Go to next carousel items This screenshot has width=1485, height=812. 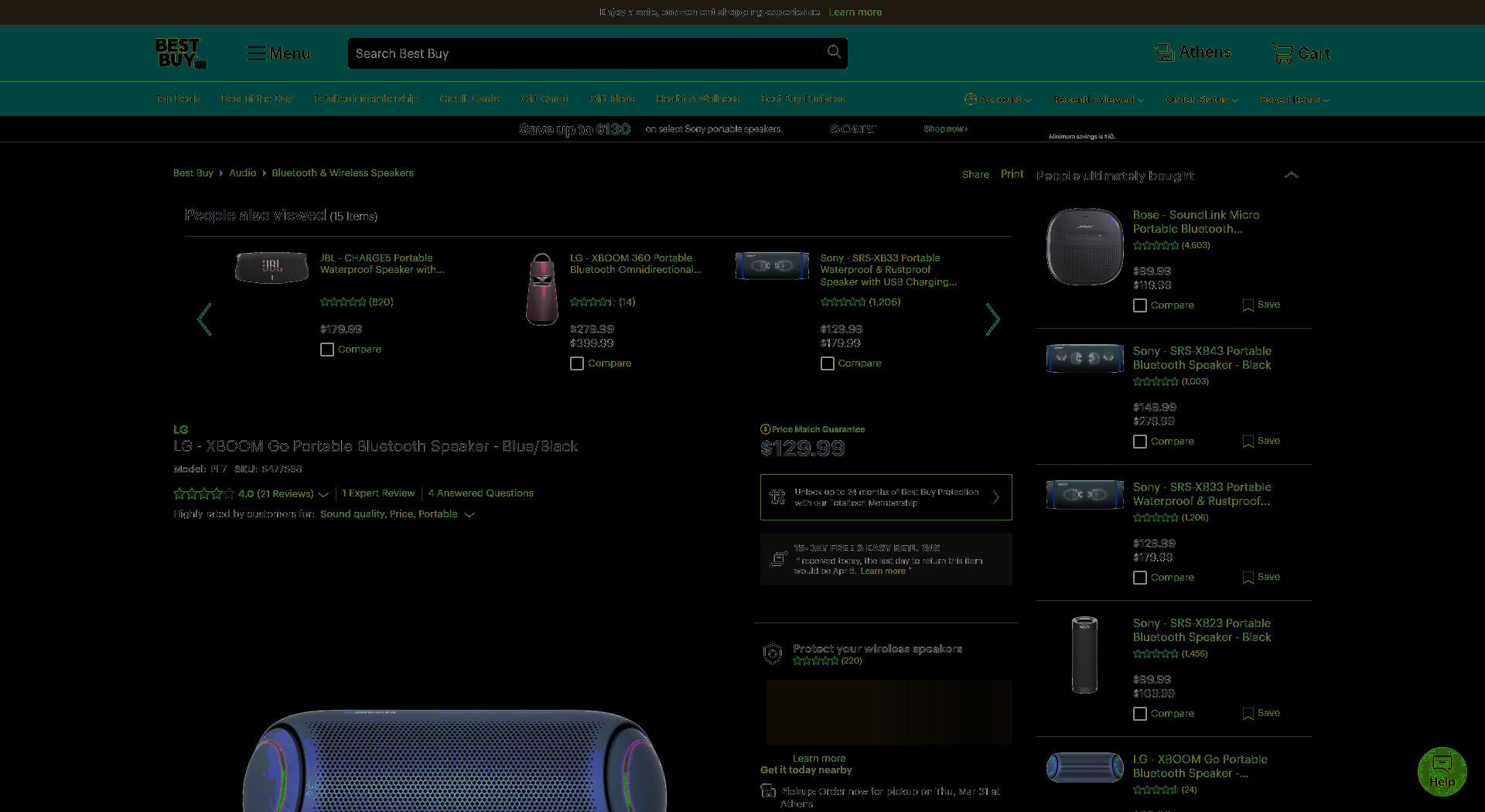tap(993, 319)
